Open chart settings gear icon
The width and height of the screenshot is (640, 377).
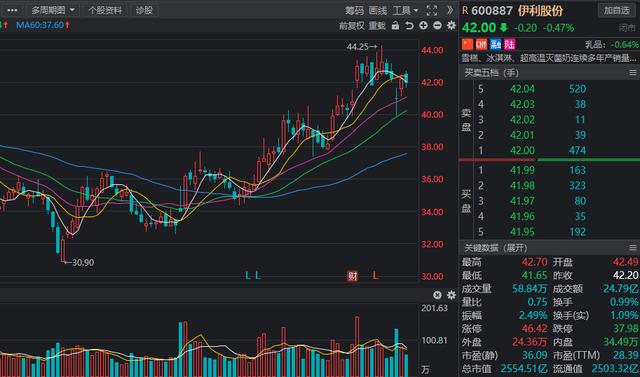(451, 25)
